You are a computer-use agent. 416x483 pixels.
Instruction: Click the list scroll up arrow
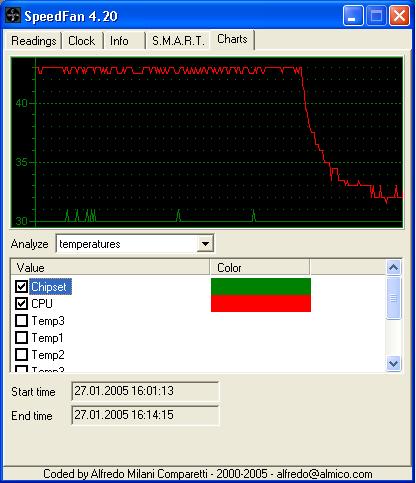[394, 267]
